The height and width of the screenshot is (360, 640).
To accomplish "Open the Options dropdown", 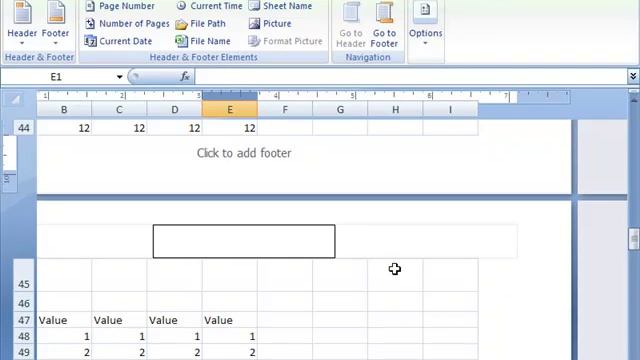I will pos(425,24).
